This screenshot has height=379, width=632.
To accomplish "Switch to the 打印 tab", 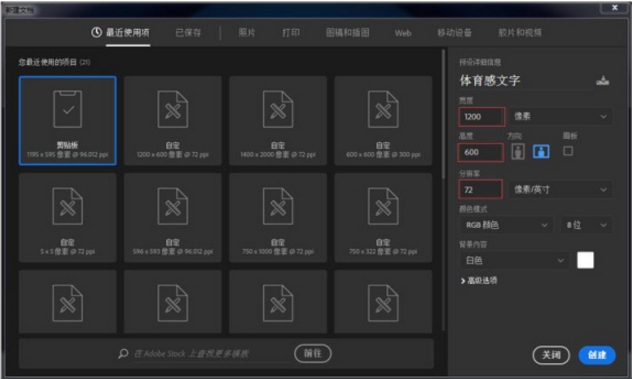I will pos(291,33).
